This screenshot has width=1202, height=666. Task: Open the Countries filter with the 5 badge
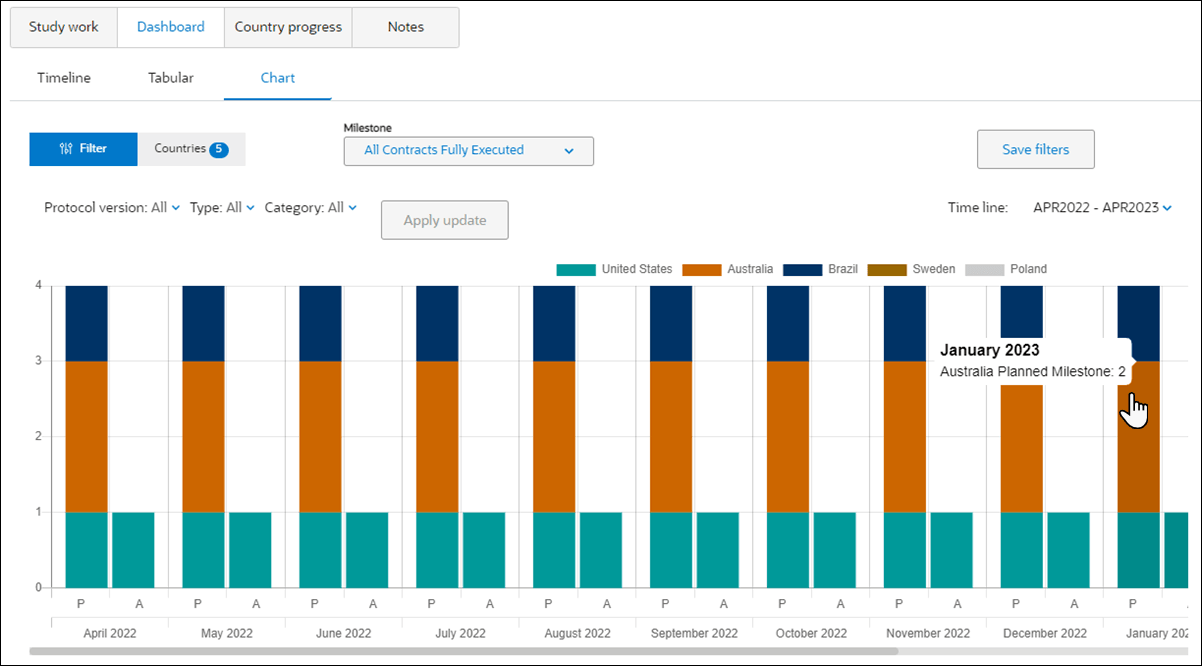(x=191, y=148)
